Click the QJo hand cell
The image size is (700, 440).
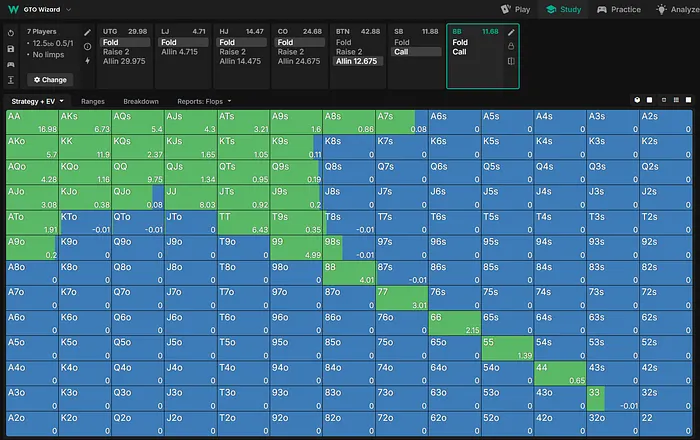[138, 198]
